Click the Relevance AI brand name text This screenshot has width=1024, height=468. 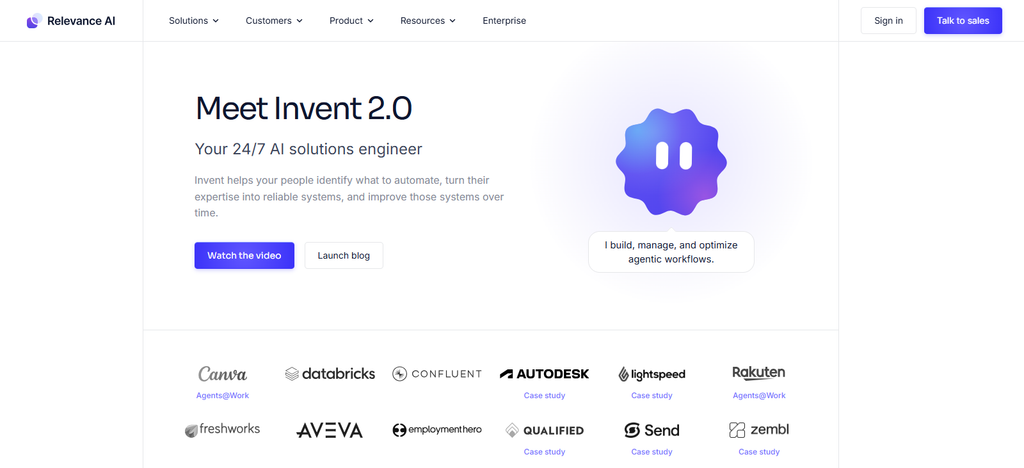(81, 21)
